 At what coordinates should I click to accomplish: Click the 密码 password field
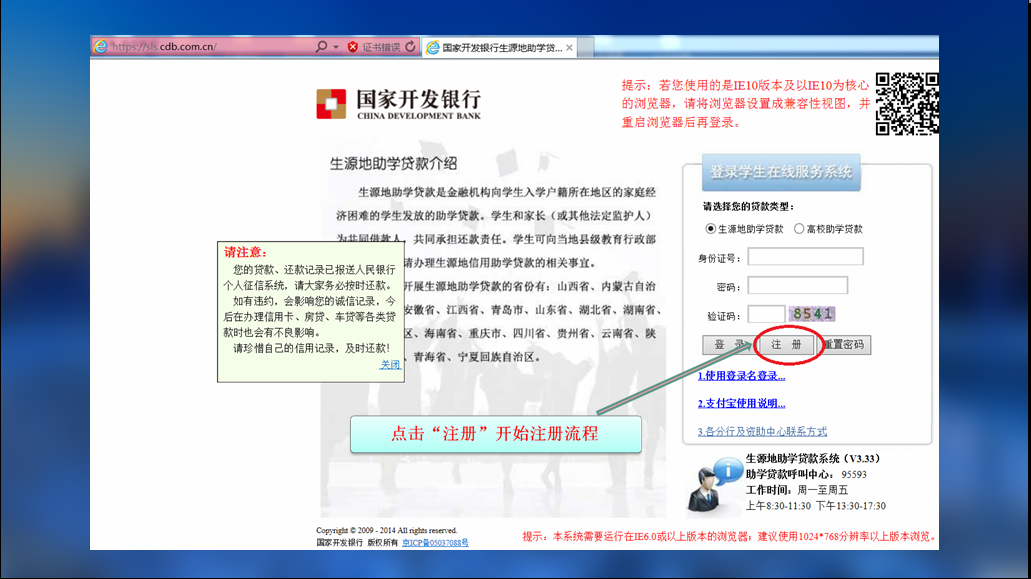(x=797, y=286)
